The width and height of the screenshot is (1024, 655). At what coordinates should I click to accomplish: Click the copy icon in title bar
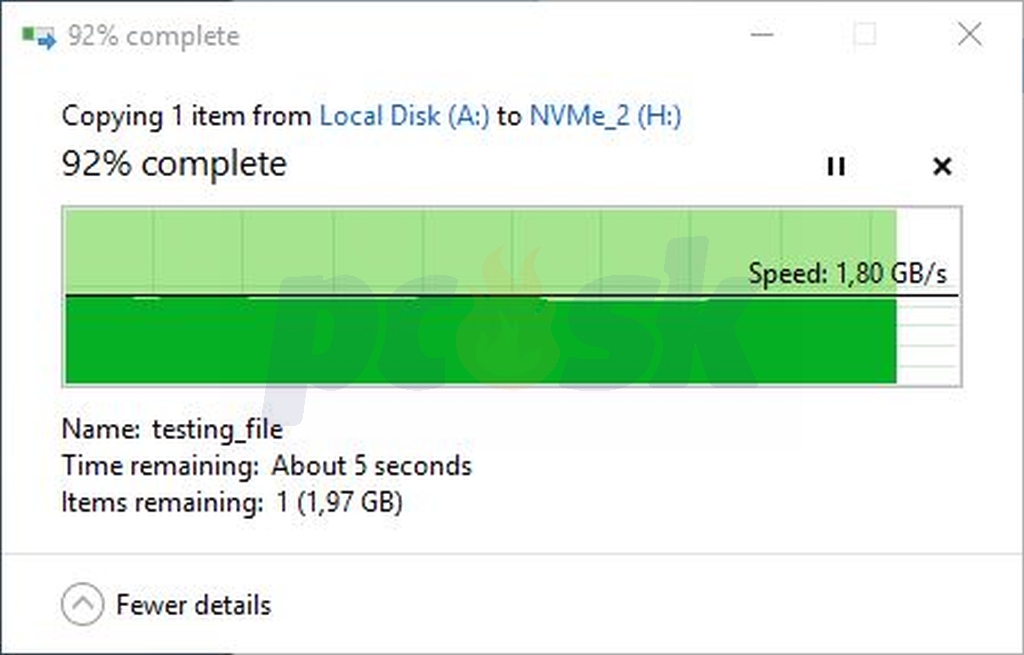(x=39, y=37)
